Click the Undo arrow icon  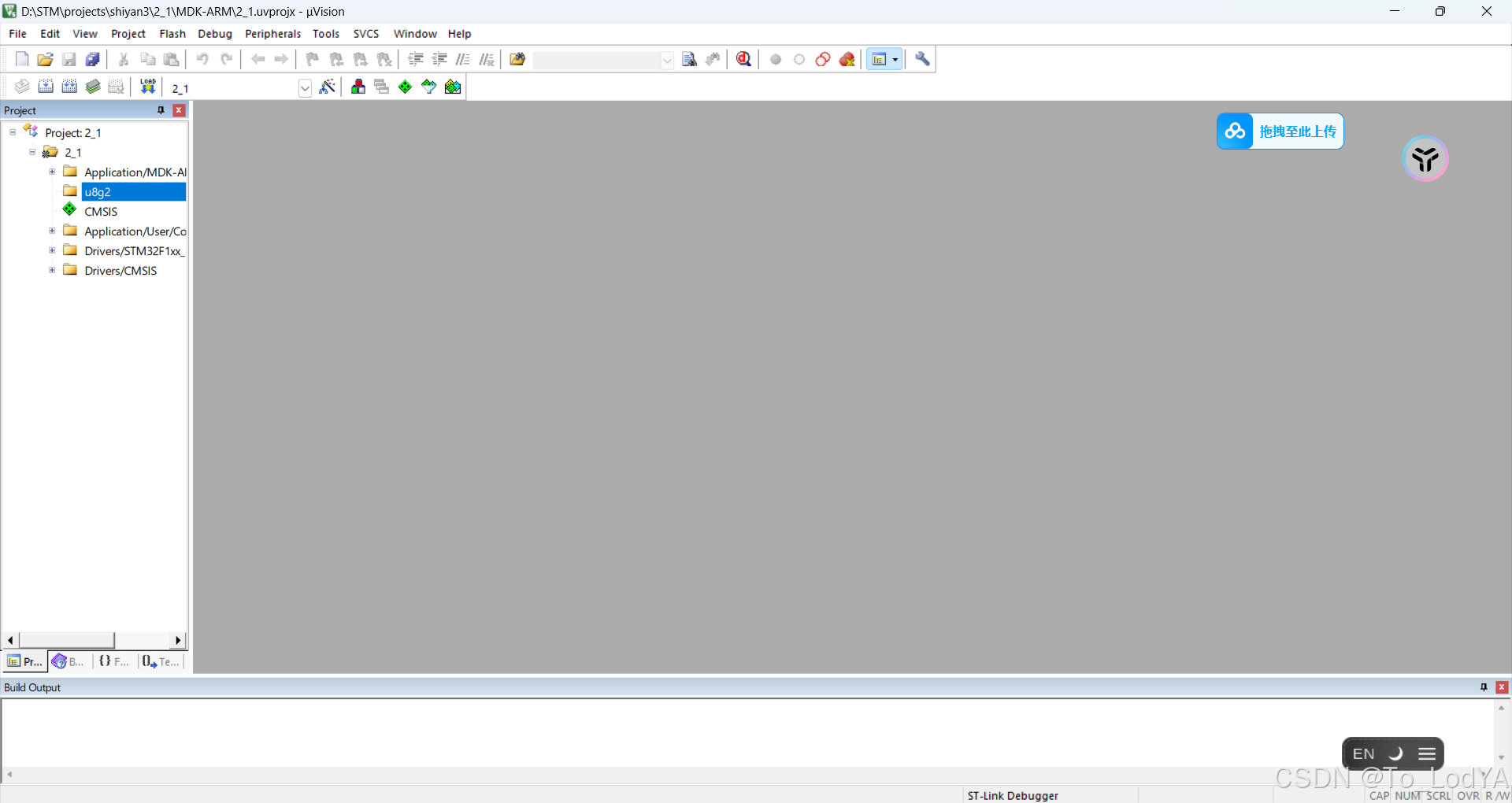pos(202,59)
